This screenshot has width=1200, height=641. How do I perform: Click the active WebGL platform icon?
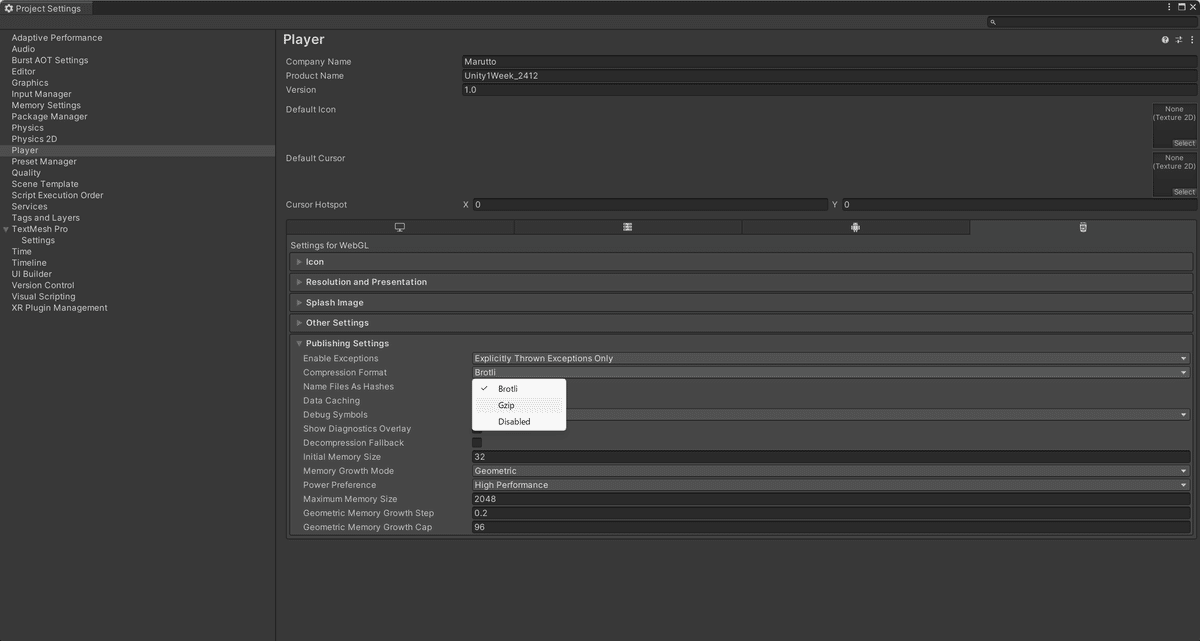(x=1082, y=227)
